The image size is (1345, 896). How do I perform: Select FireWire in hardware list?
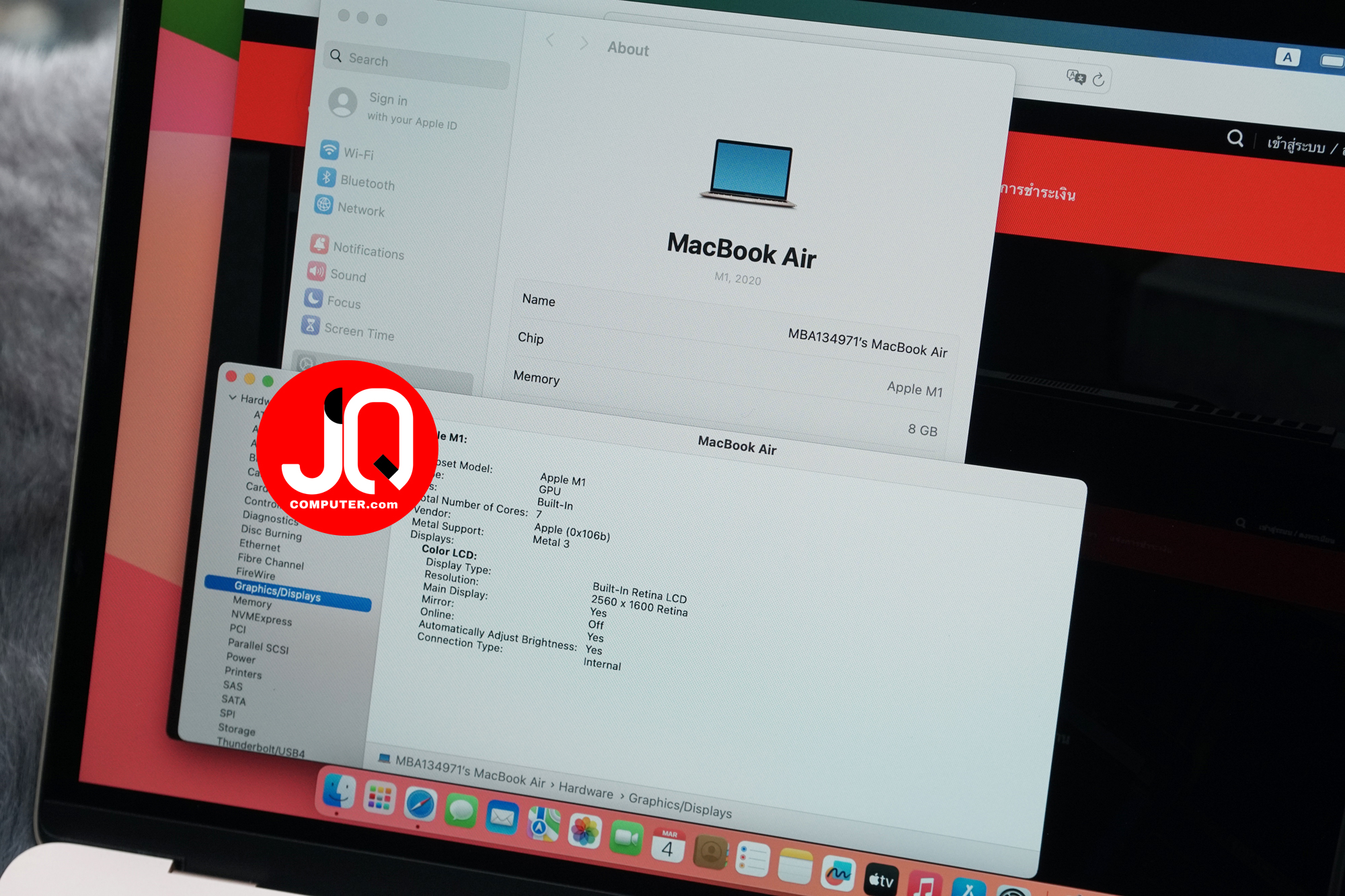[256, 573]
